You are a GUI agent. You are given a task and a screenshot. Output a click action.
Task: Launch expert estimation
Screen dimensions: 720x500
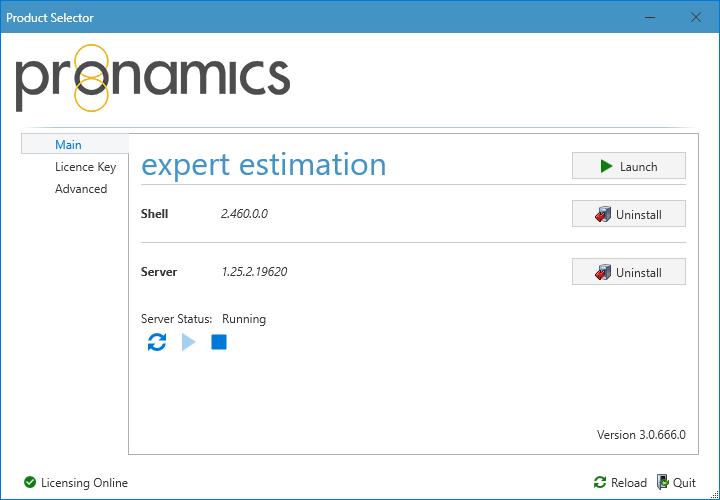(x=628, y=166)
